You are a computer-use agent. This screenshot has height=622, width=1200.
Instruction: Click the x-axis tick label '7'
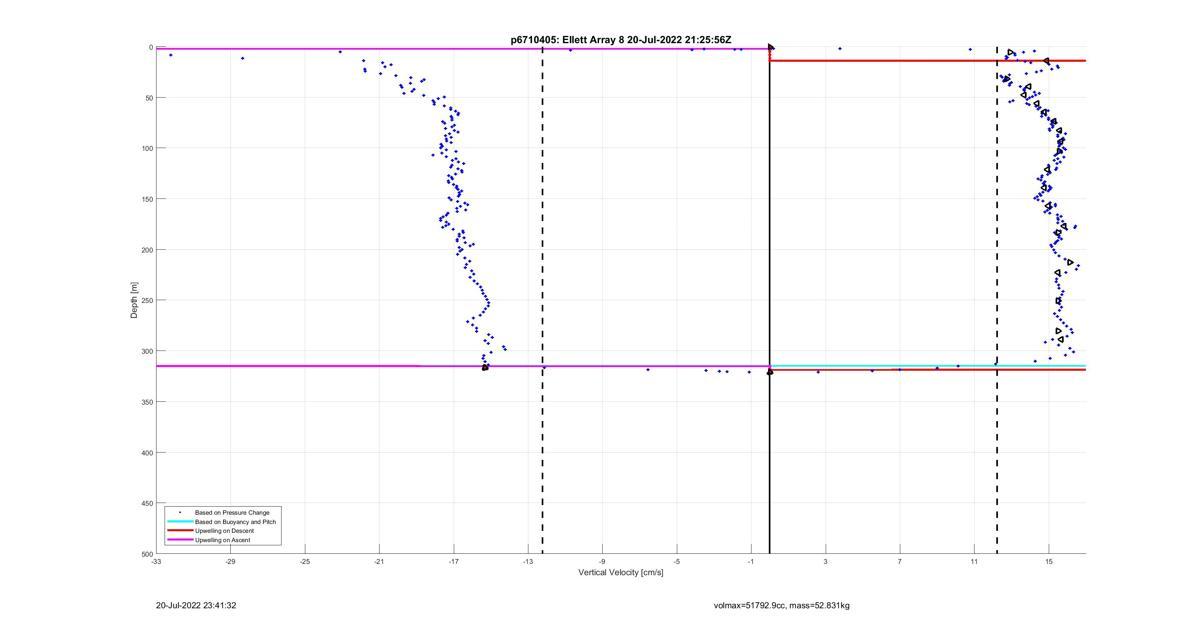[900, 561]
